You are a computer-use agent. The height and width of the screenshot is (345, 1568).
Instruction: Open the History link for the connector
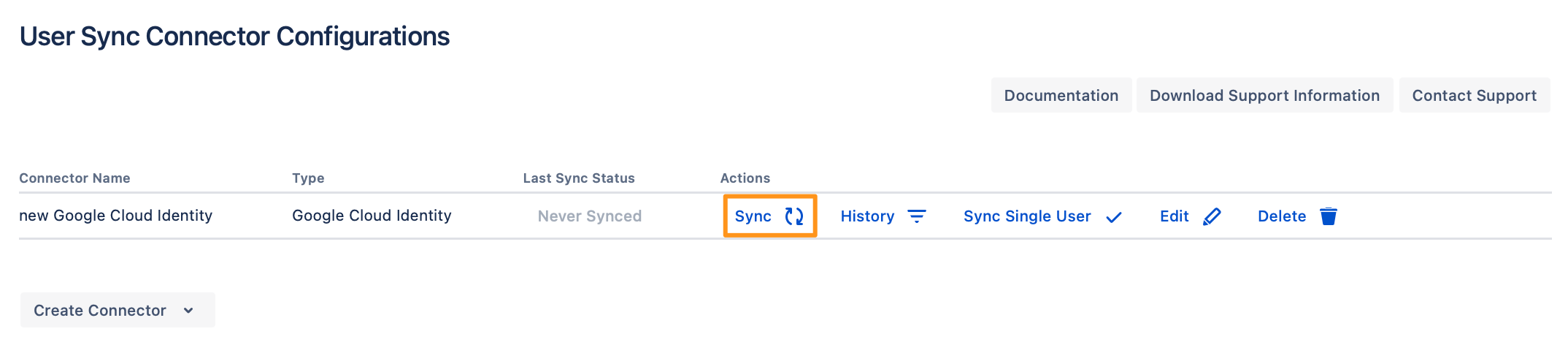tap(867, 216)
